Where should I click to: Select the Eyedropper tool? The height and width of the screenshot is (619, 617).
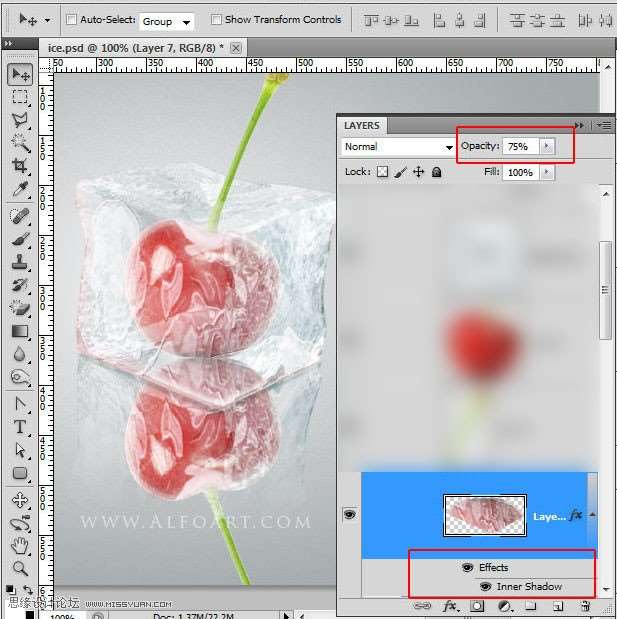[20, 189]
